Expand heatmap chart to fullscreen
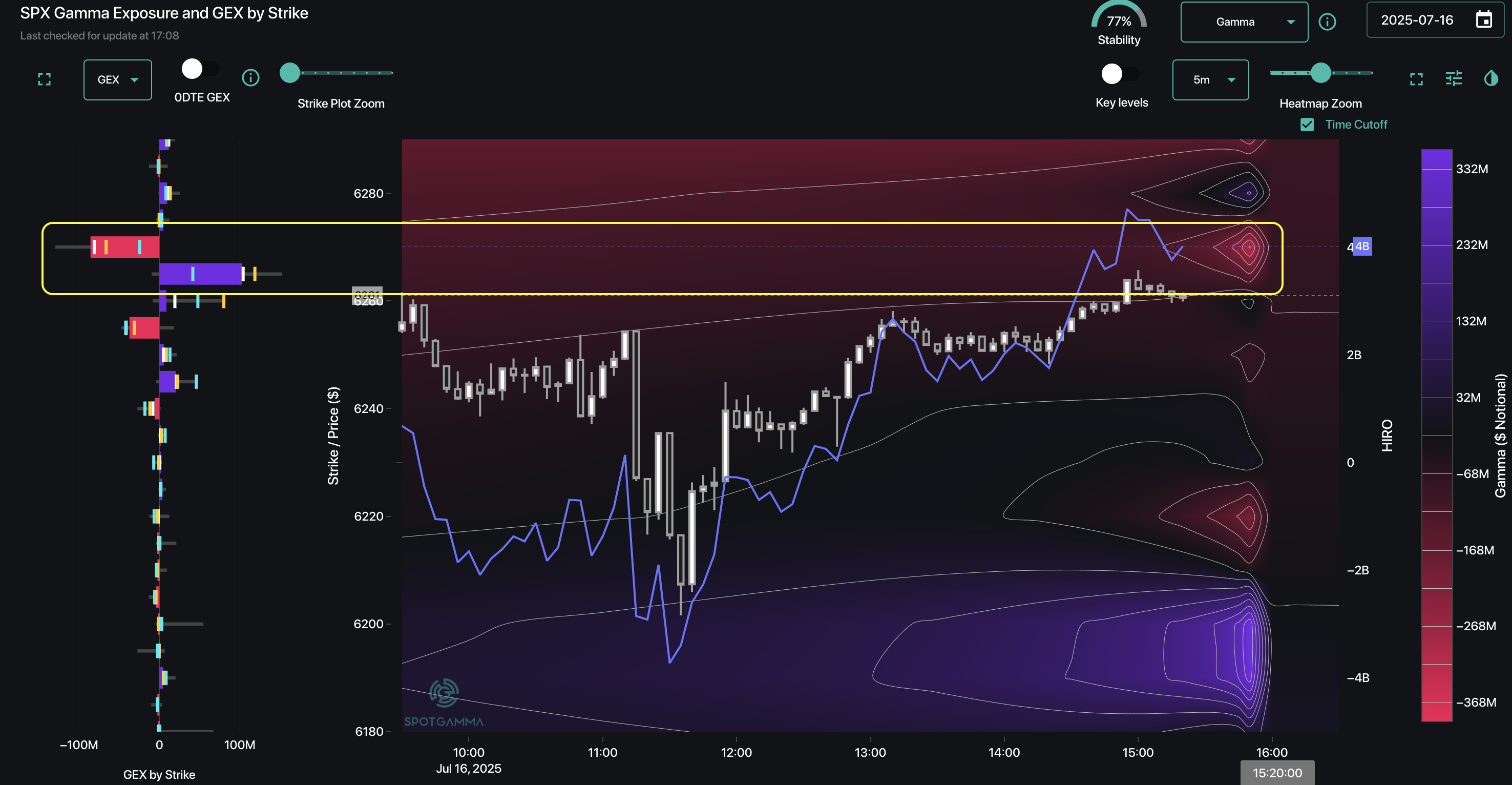Screen dimensions: 1512x785 pos(1416,79)
